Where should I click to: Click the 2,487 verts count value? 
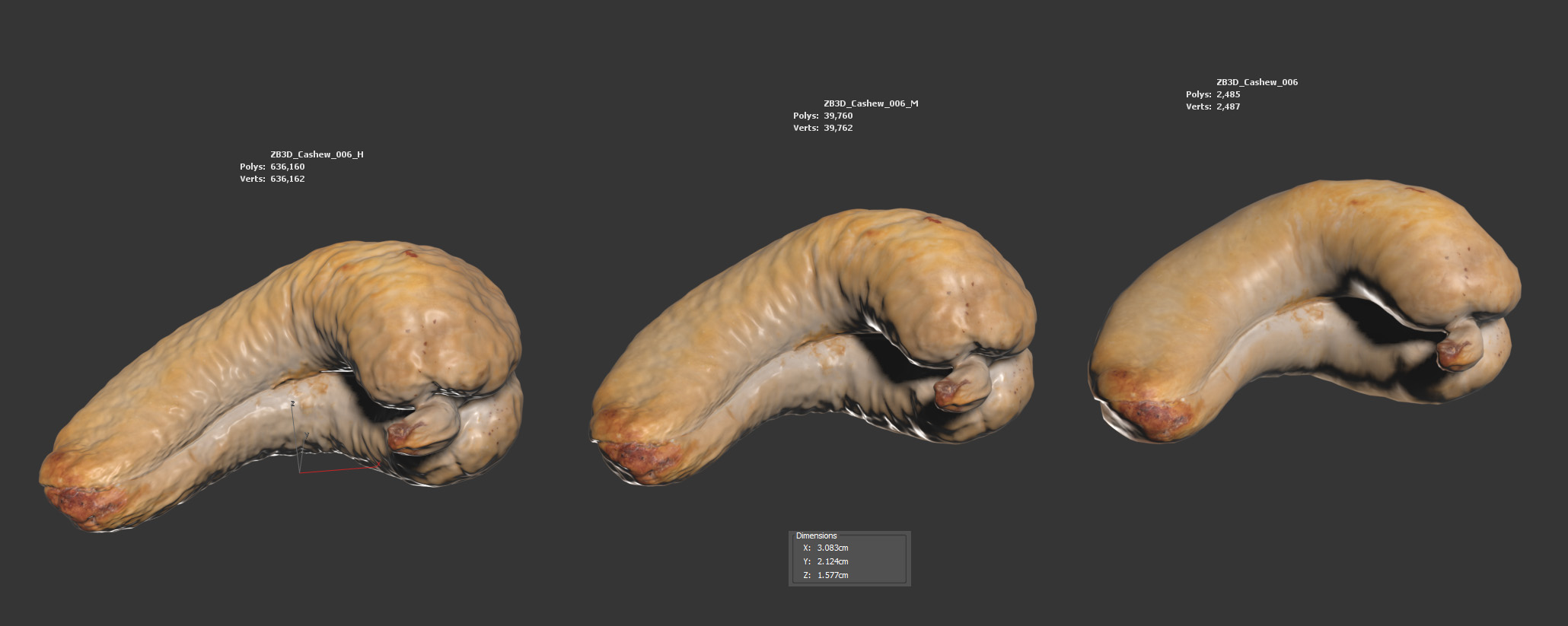click(x=1228, y=106)
